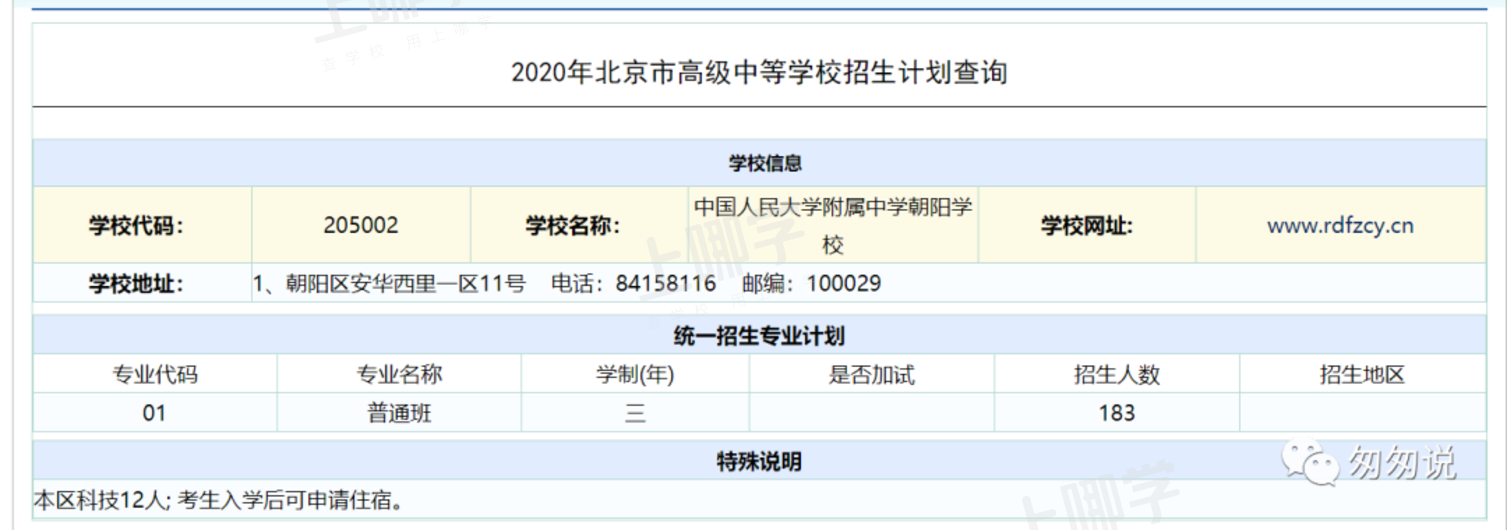Select the enrollment number 183
The width and height of the screenshot is (1507, 530).
click(x=1117, y=413)
